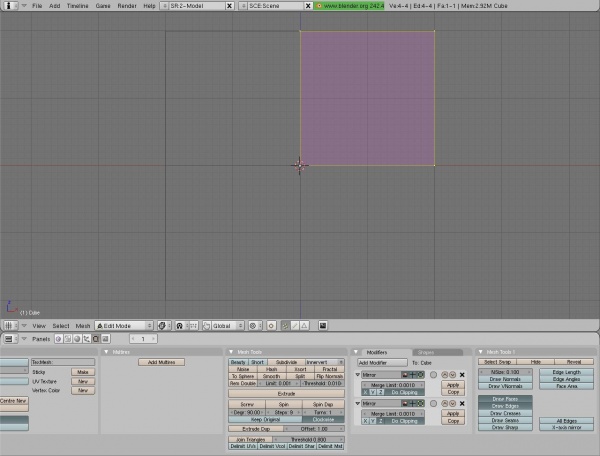Click the blender.org logo icon
The height and width of the screenshot is (456, 600).
point(319,6)
